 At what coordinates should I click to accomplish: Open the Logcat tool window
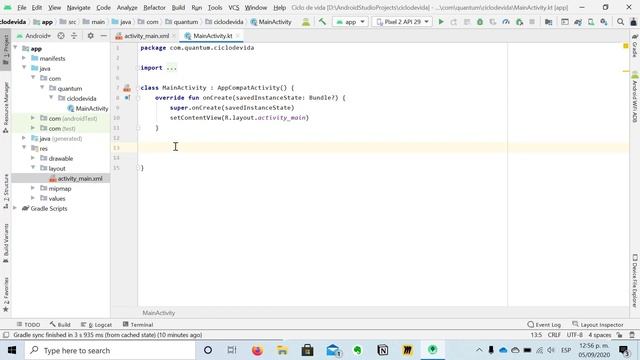tap(96, 324)
